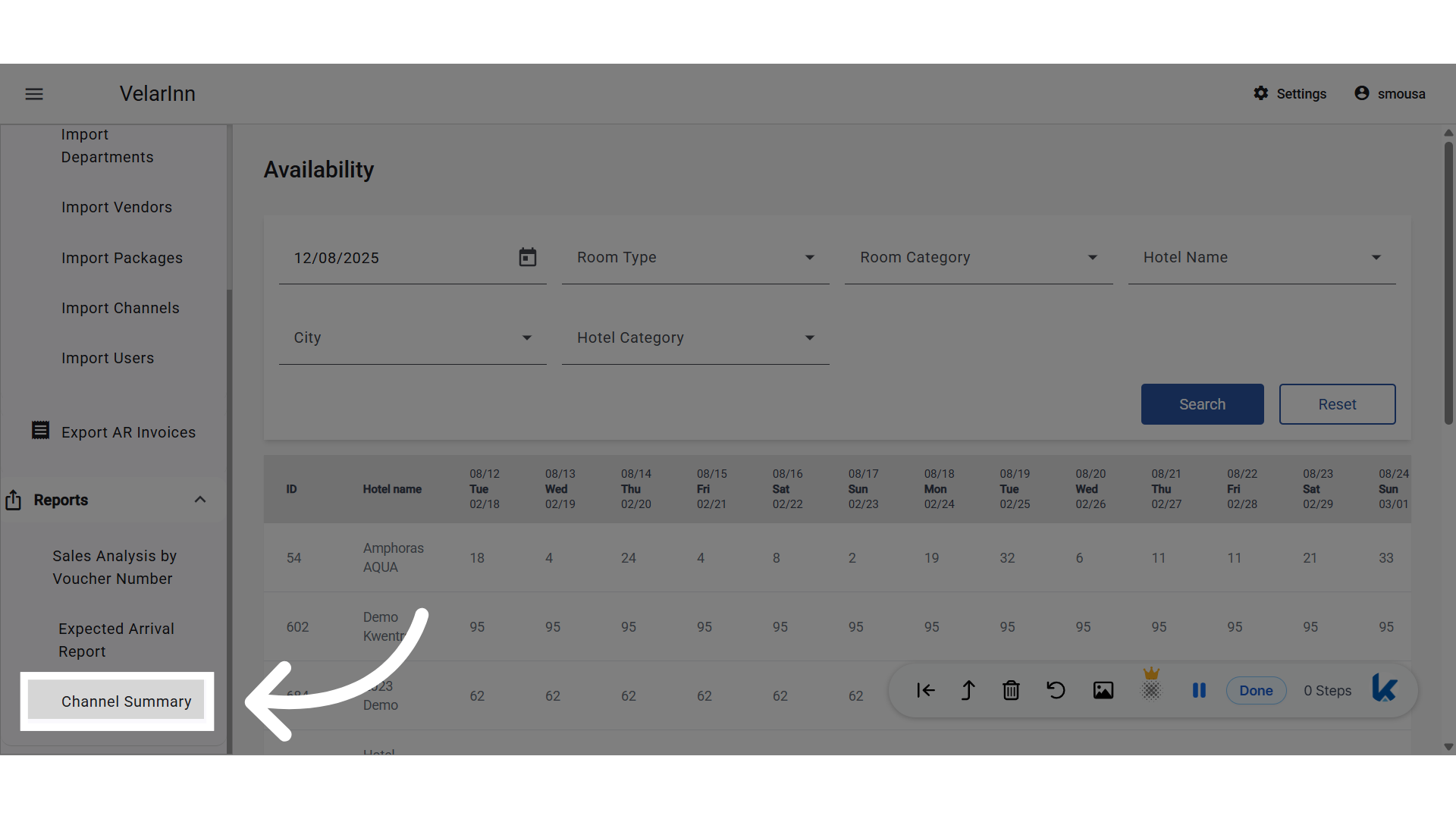Click the Settings label in header
This screenshot has height=819, width=1456.
(x=1301, y=94)
